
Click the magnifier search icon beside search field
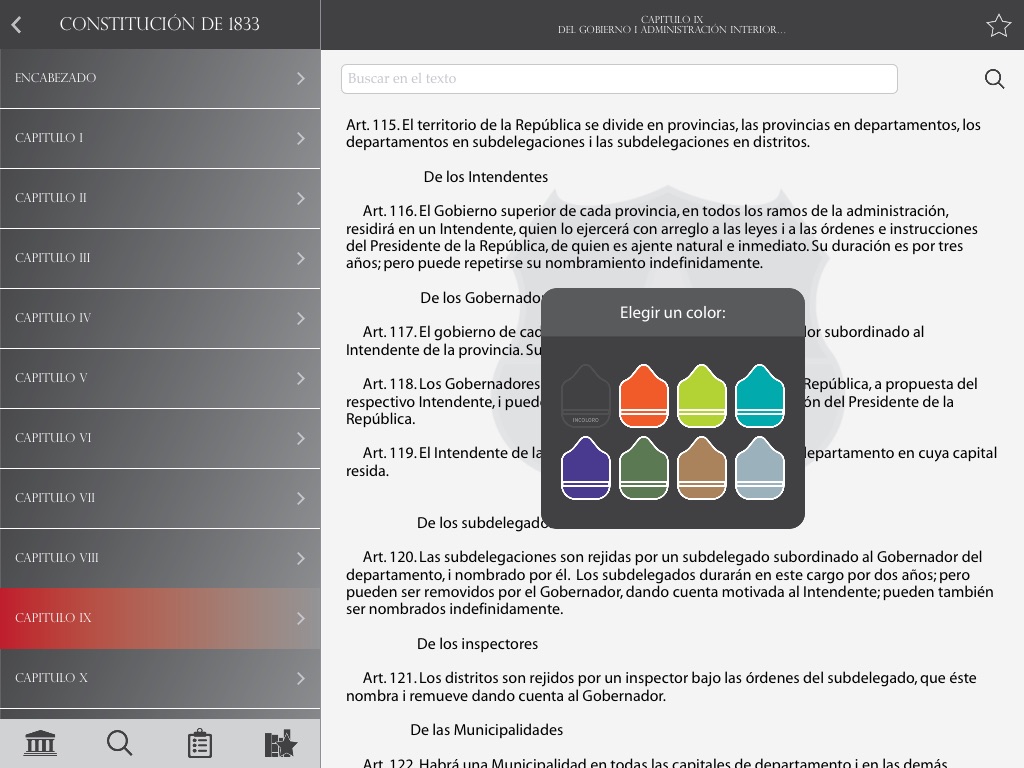click(994, 79)
